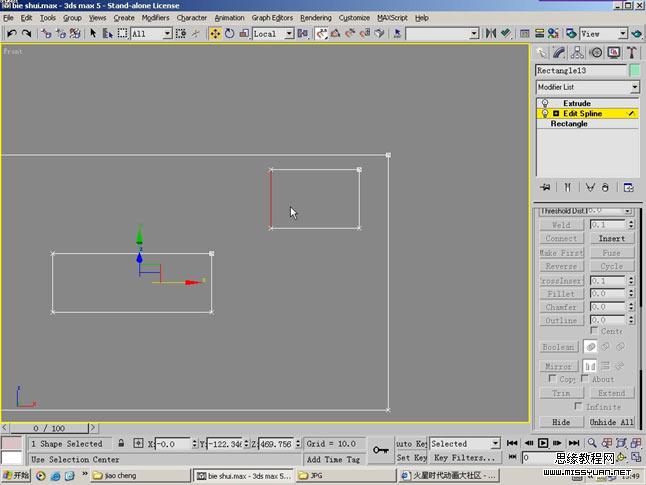Enable the Infinite checkbox
Image resolution: width=646 pixels, height=485 pixels.
coord(578,406)
